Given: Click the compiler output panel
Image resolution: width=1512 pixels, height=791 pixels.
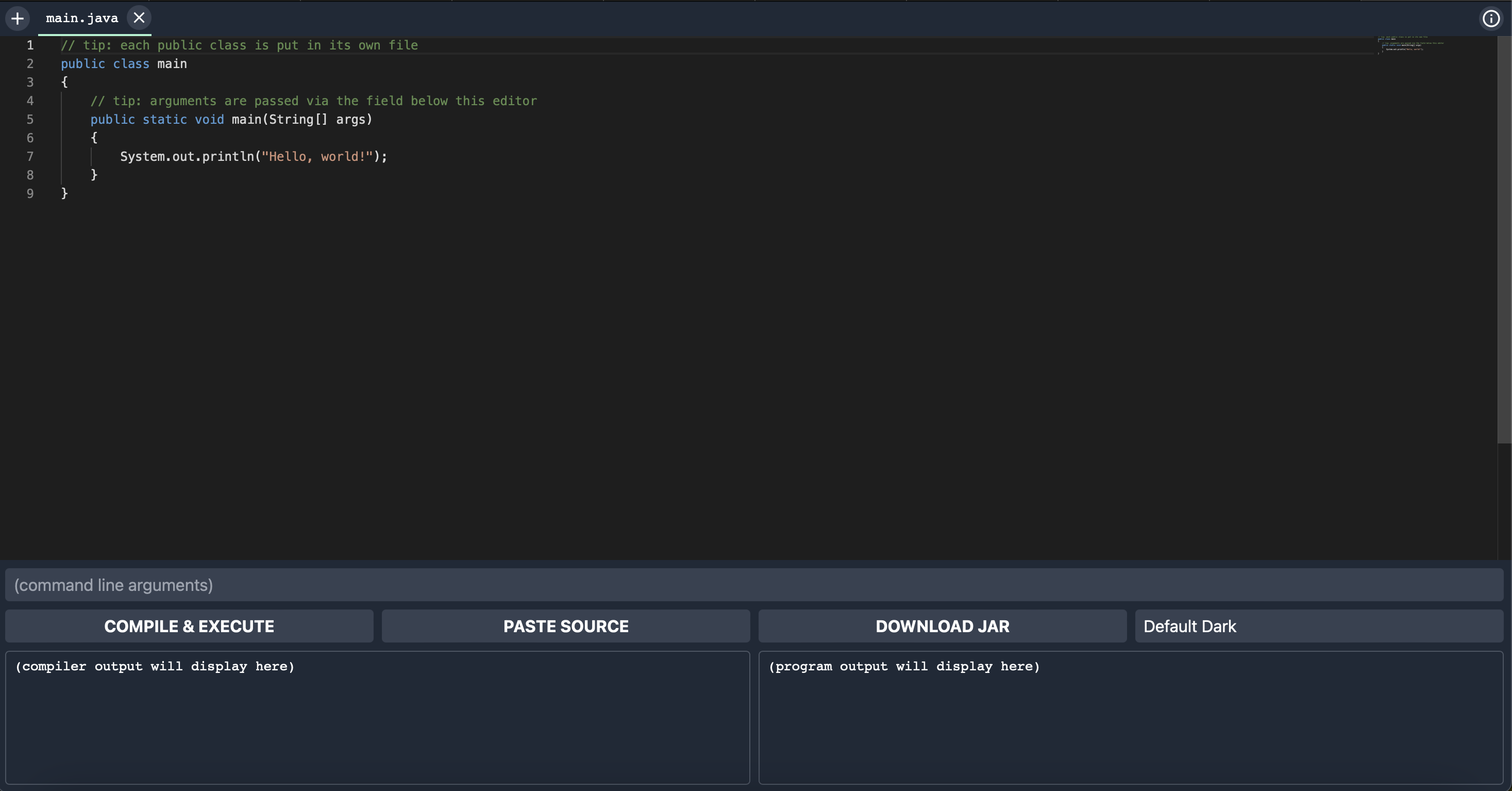Looking at the screenshot, I should tap(377, 717).
